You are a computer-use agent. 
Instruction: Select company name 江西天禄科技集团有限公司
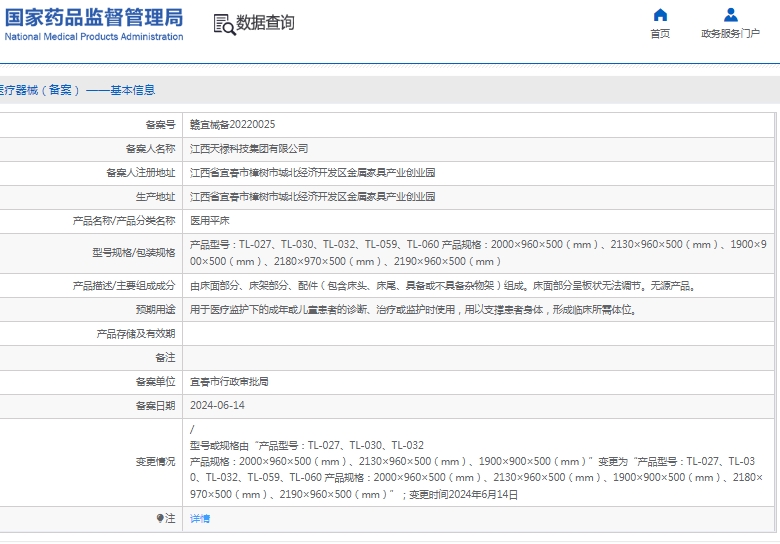pos(249,149)
